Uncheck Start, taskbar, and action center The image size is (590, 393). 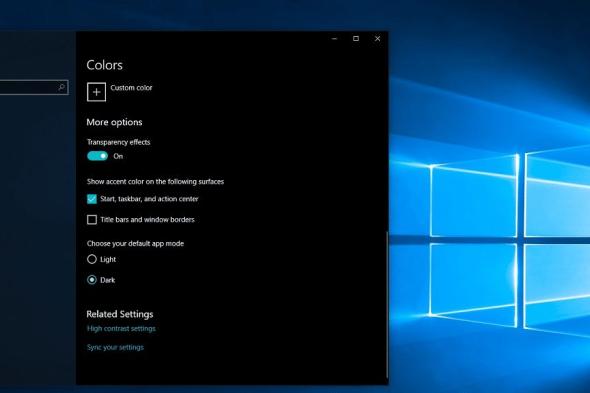92,199
